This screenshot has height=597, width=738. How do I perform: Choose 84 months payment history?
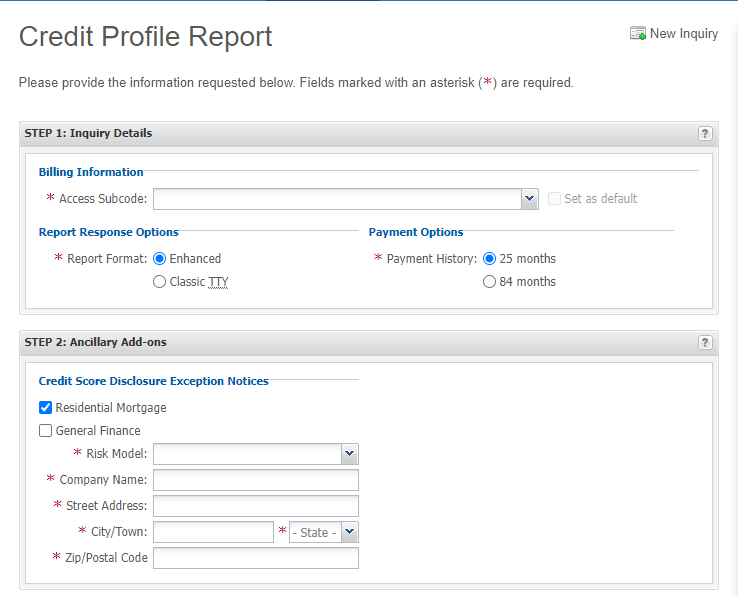(489, 282)
